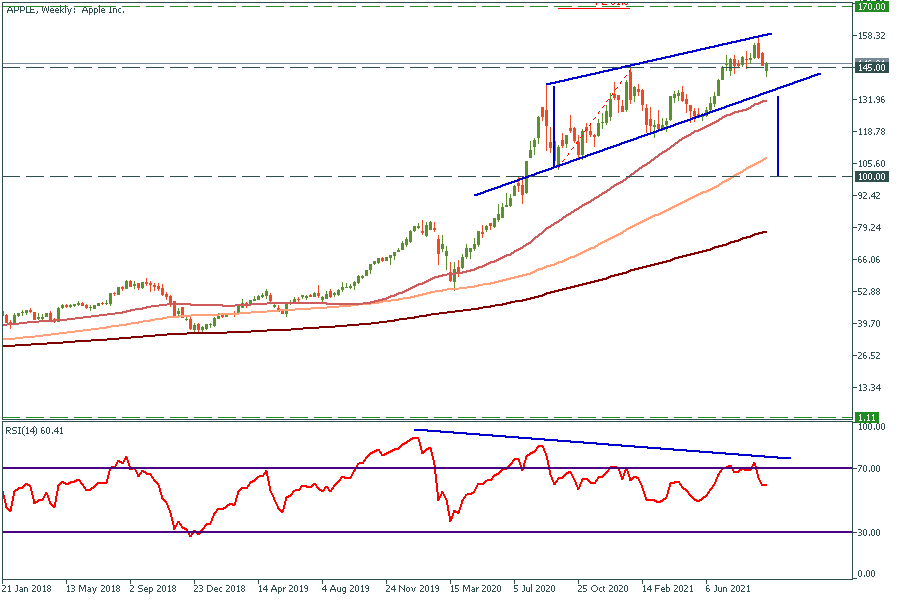
Task: Click the 21 Jan 2018 date label
Action: point(27,589)
